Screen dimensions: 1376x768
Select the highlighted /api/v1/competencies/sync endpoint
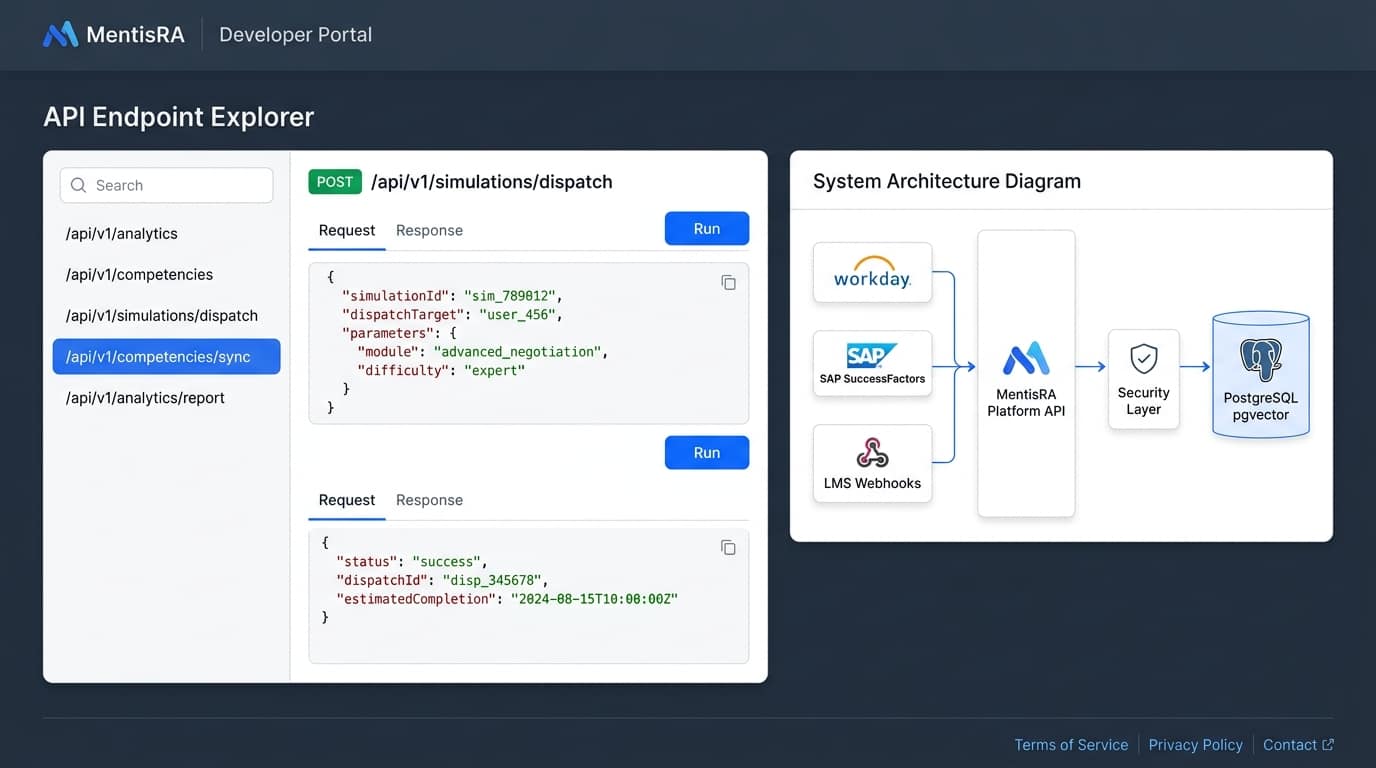tap(166, 357)
